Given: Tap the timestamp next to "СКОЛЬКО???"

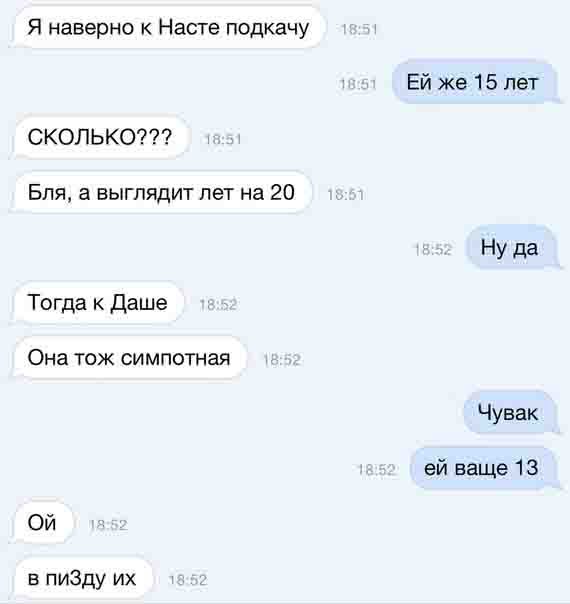Looking at the screenshot, I should [x=223, y=139].
